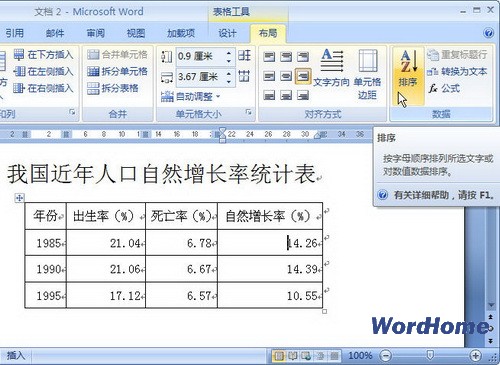The image size is (500, 365).
Task: Select the Layout (布局) tab
Action: click(x=268, y=33)
